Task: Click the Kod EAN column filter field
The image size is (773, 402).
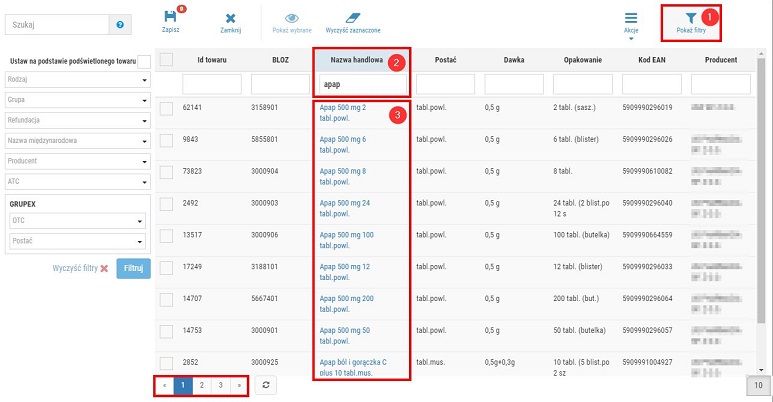Action: click(652, 84)
